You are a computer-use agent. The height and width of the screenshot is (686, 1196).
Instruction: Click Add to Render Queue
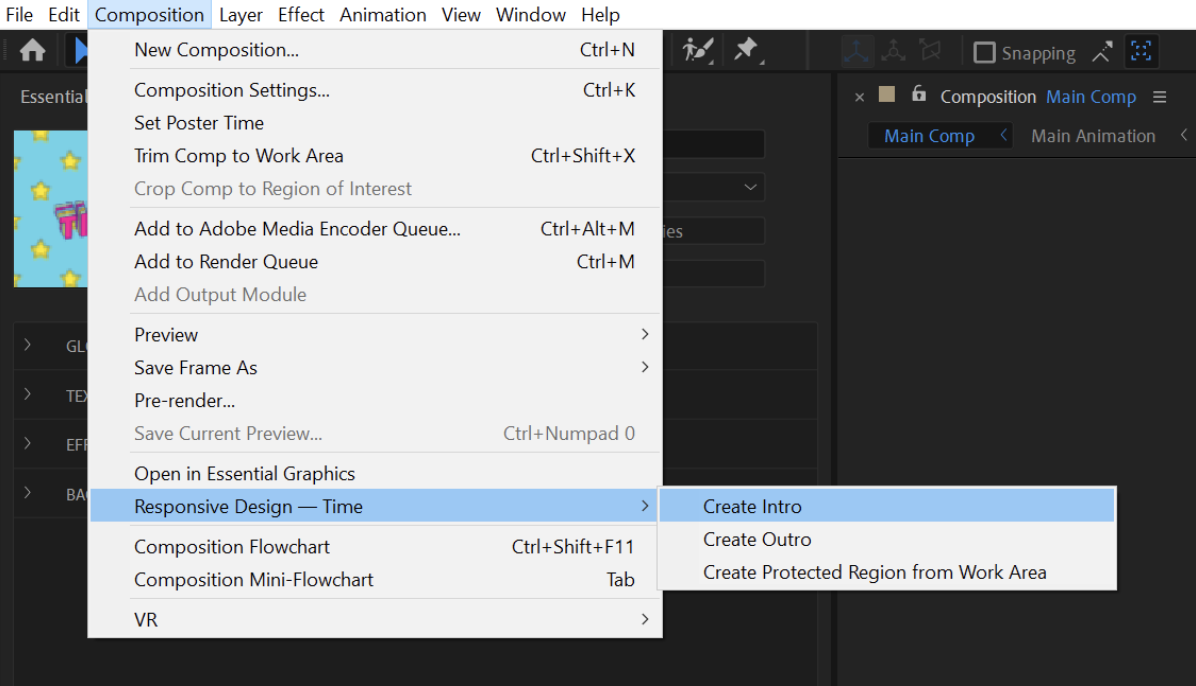point(226,261)
